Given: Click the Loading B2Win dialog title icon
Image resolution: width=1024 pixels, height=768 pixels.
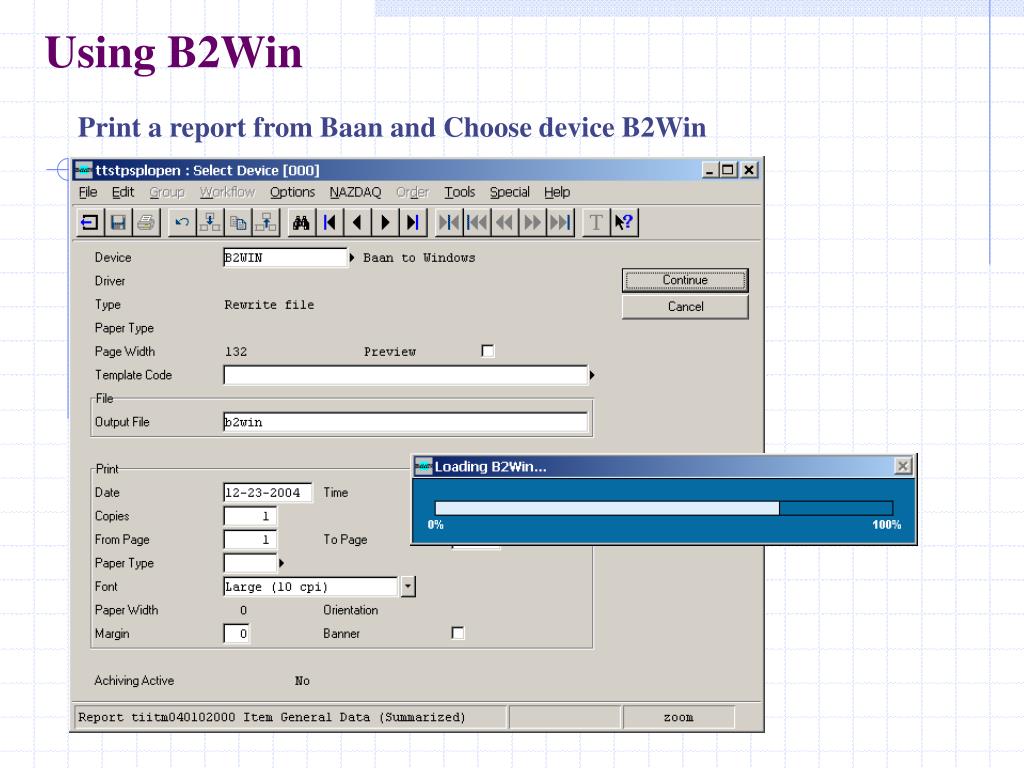Looking at the screenshot, I should point(424,466).
